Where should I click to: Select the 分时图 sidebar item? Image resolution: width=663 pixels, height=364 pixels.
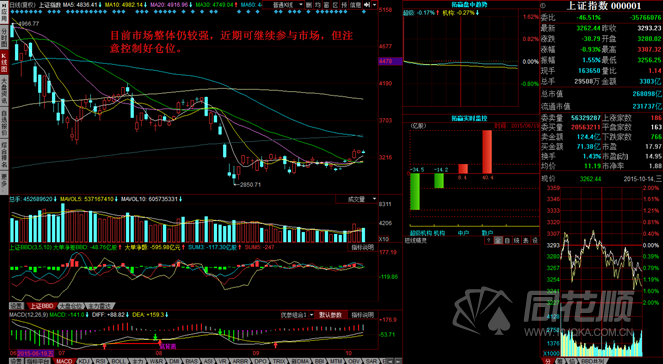click(x=4, y=37)
